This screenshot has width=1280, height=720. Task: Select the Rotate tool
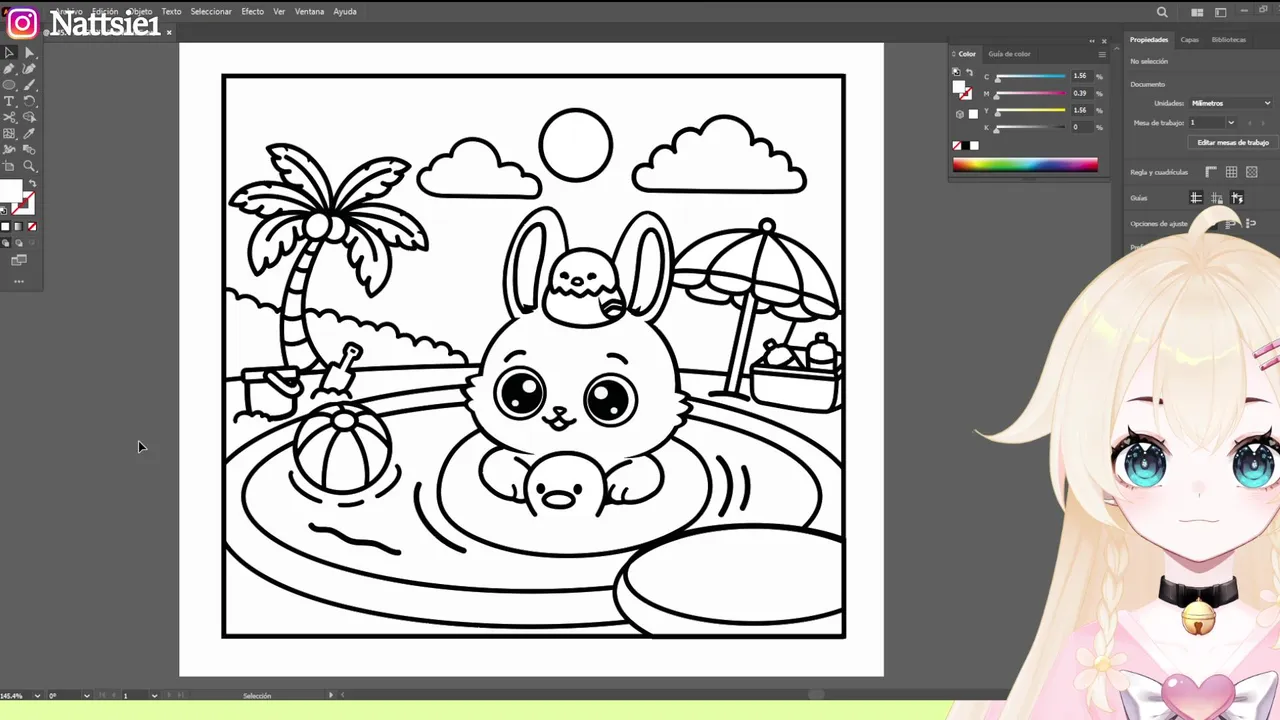coord(29,101)
